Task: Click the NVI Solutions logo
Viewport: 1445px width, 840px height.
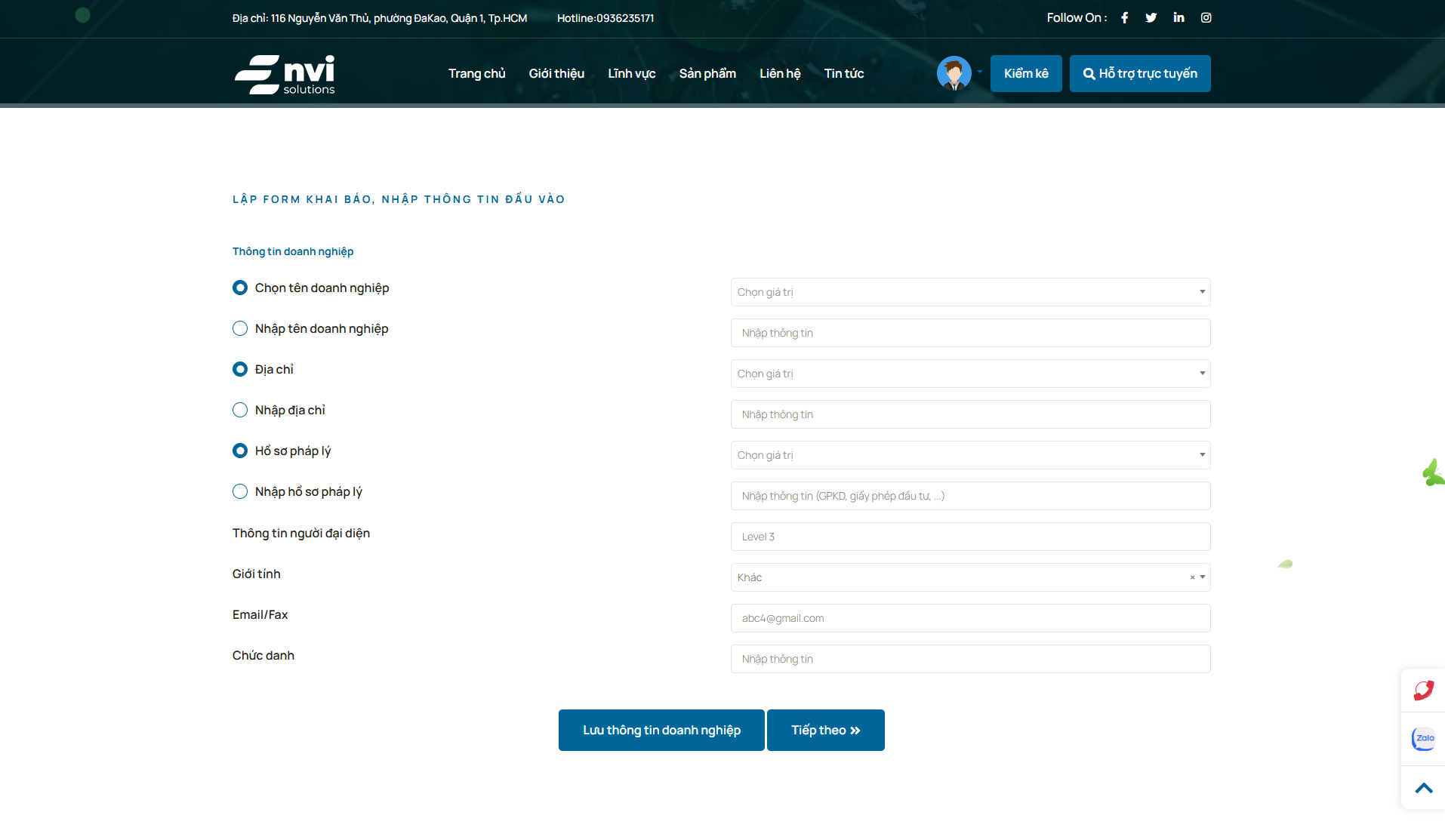Action: (x=285, y=74)
